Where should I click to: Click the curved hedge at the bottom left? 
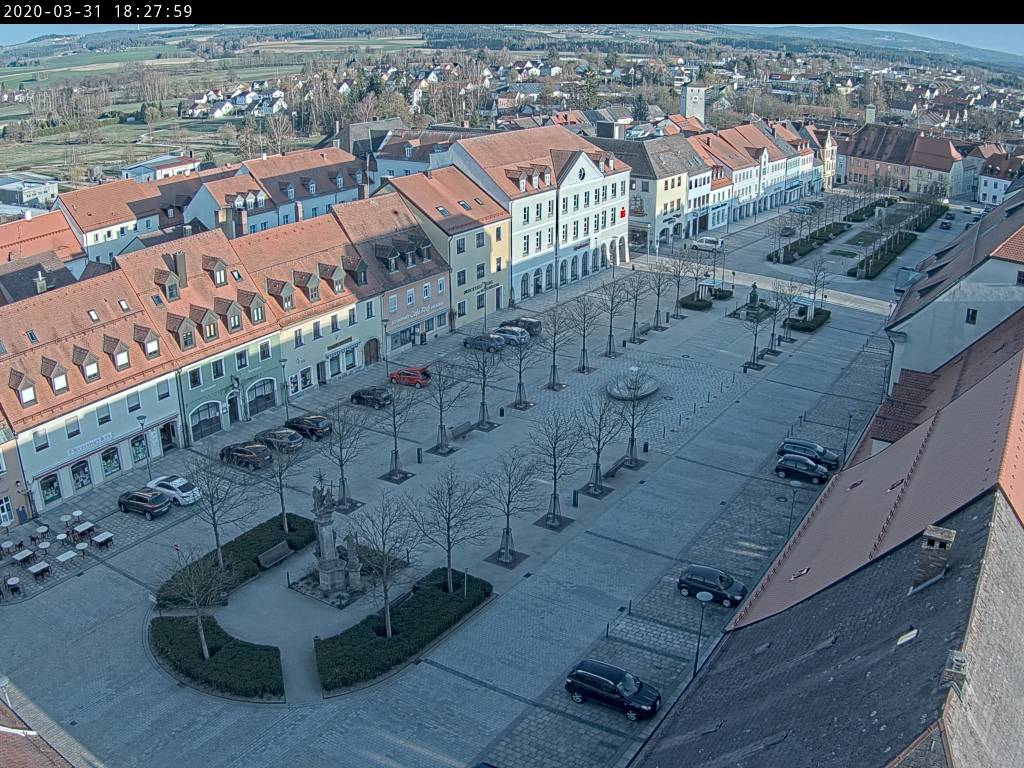point(215,660)
